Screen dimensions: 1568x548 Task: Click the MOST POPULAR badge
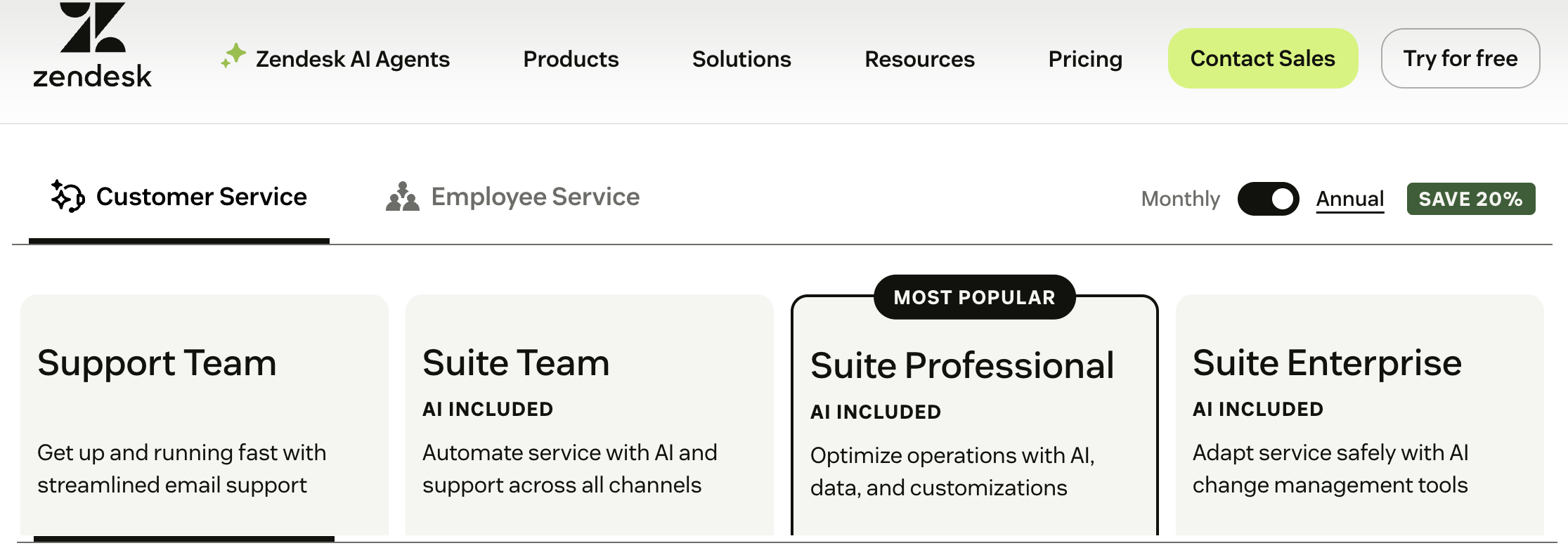pyautogui.click(x=974, y=297)
